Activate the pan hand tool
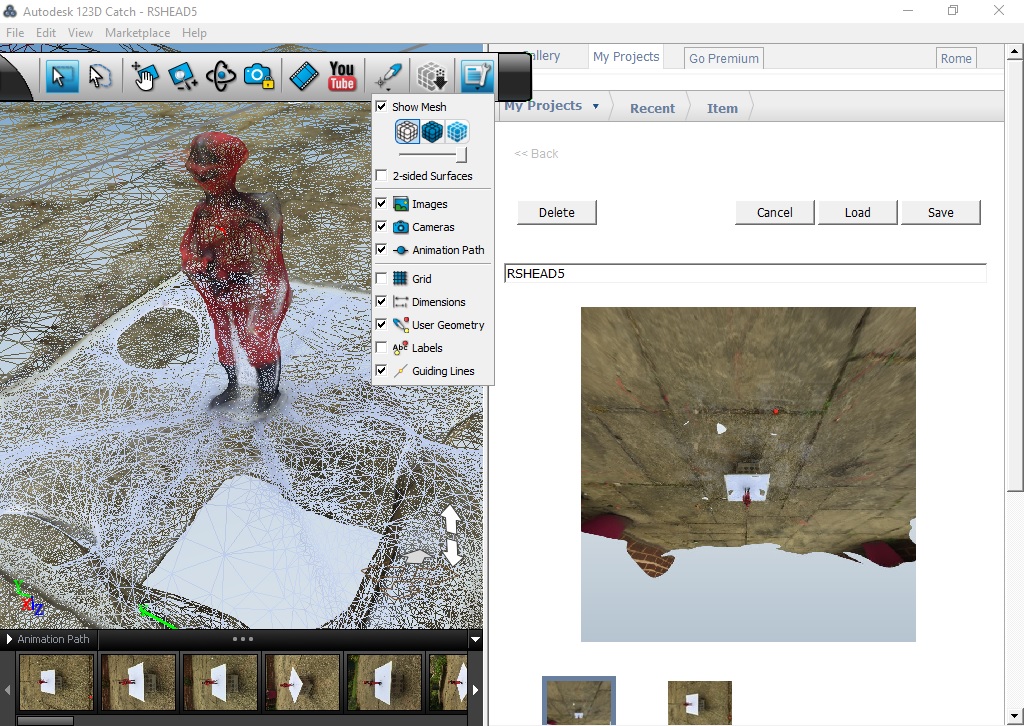1024x726 pixels. 144,76
